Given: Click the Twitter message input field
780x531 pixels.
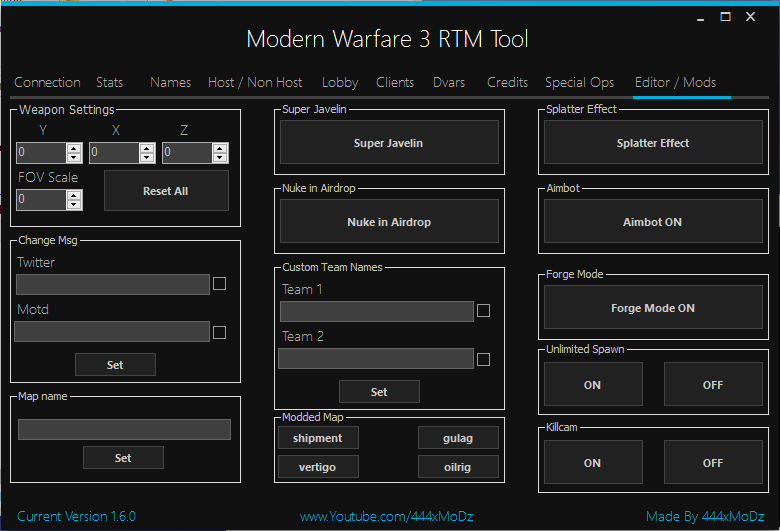Looking at the screenshot, I should [x=113, y=284].
